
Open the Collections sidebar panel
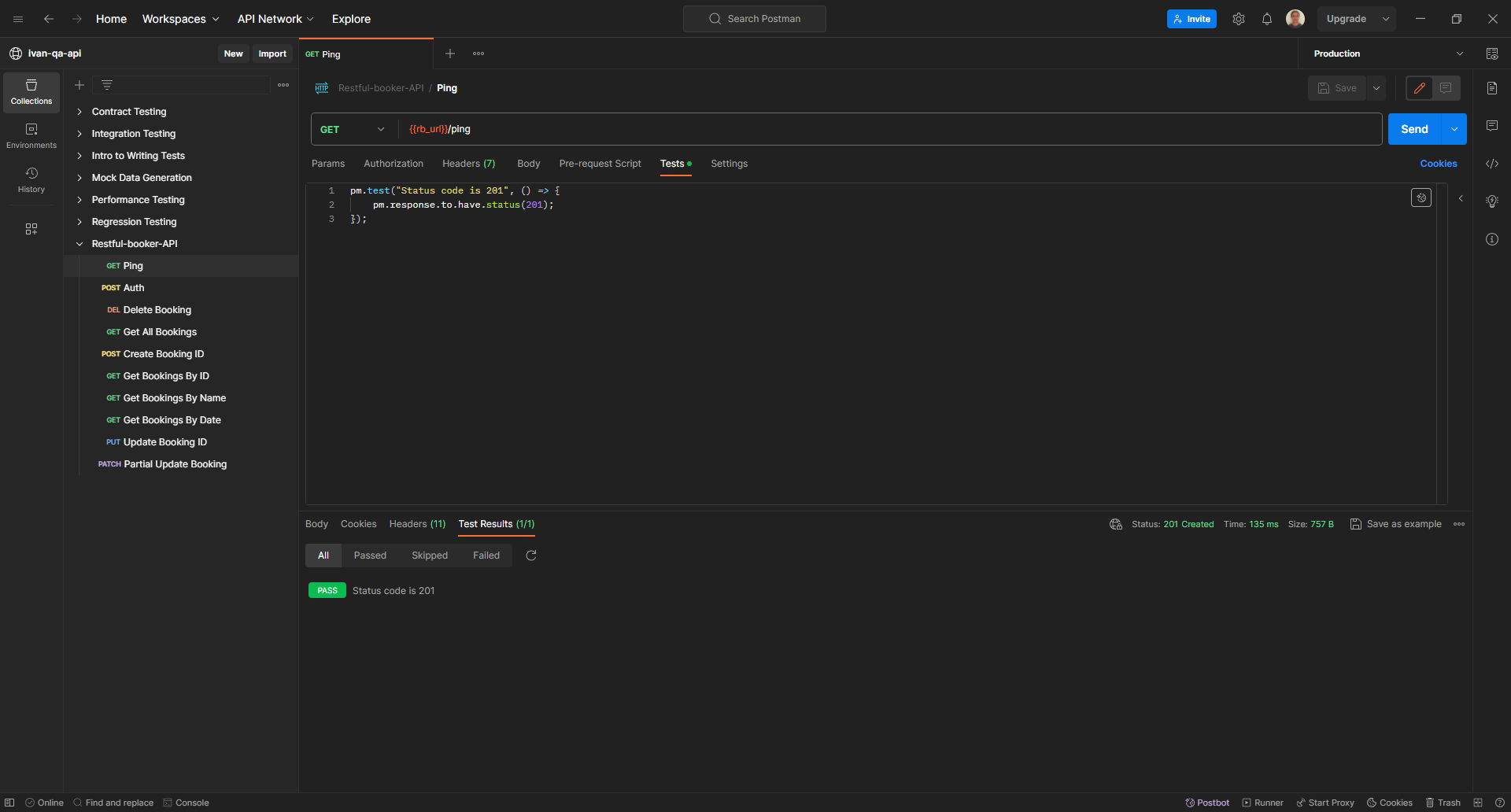[31, 92]
